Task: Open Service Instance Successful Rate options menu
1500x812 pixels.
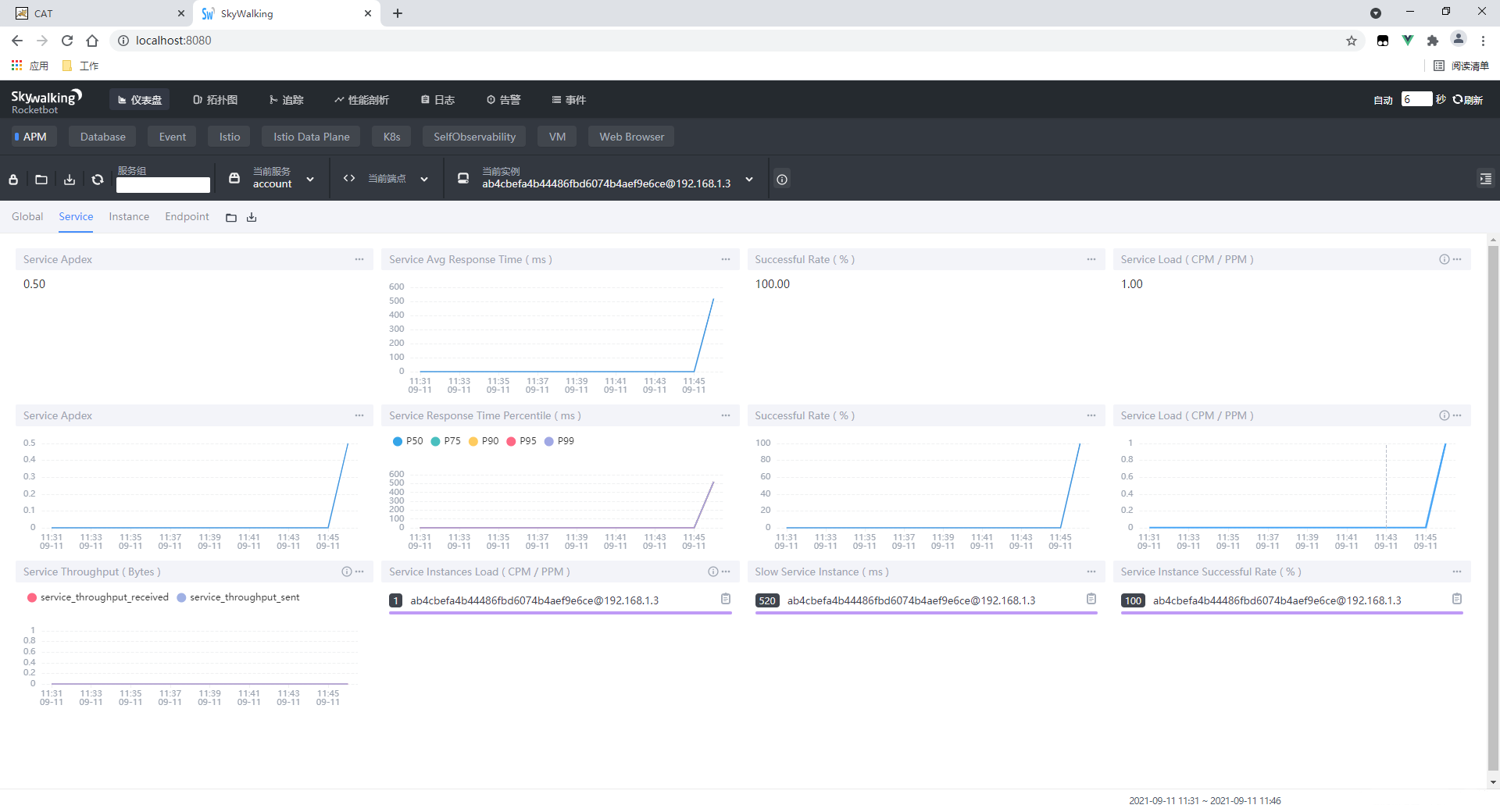Action: pyautogui.click(x=1457, y=572)
